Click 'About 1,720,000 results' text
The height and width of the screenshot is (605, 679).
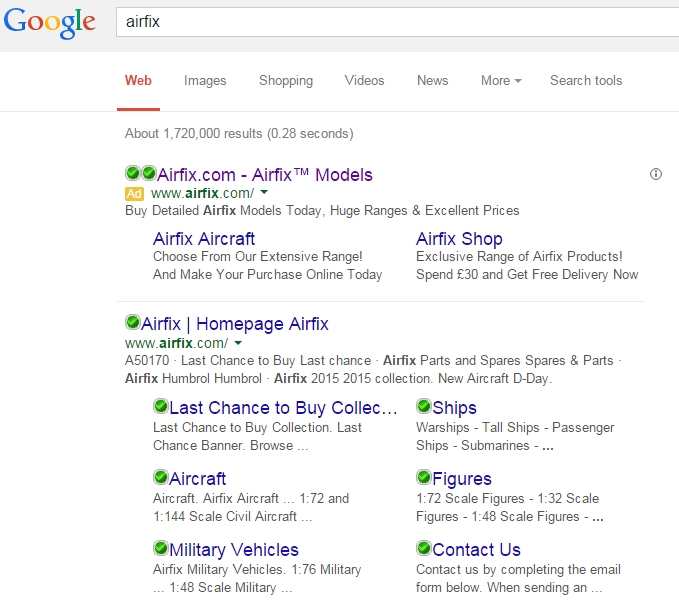[x=194, y=133]
